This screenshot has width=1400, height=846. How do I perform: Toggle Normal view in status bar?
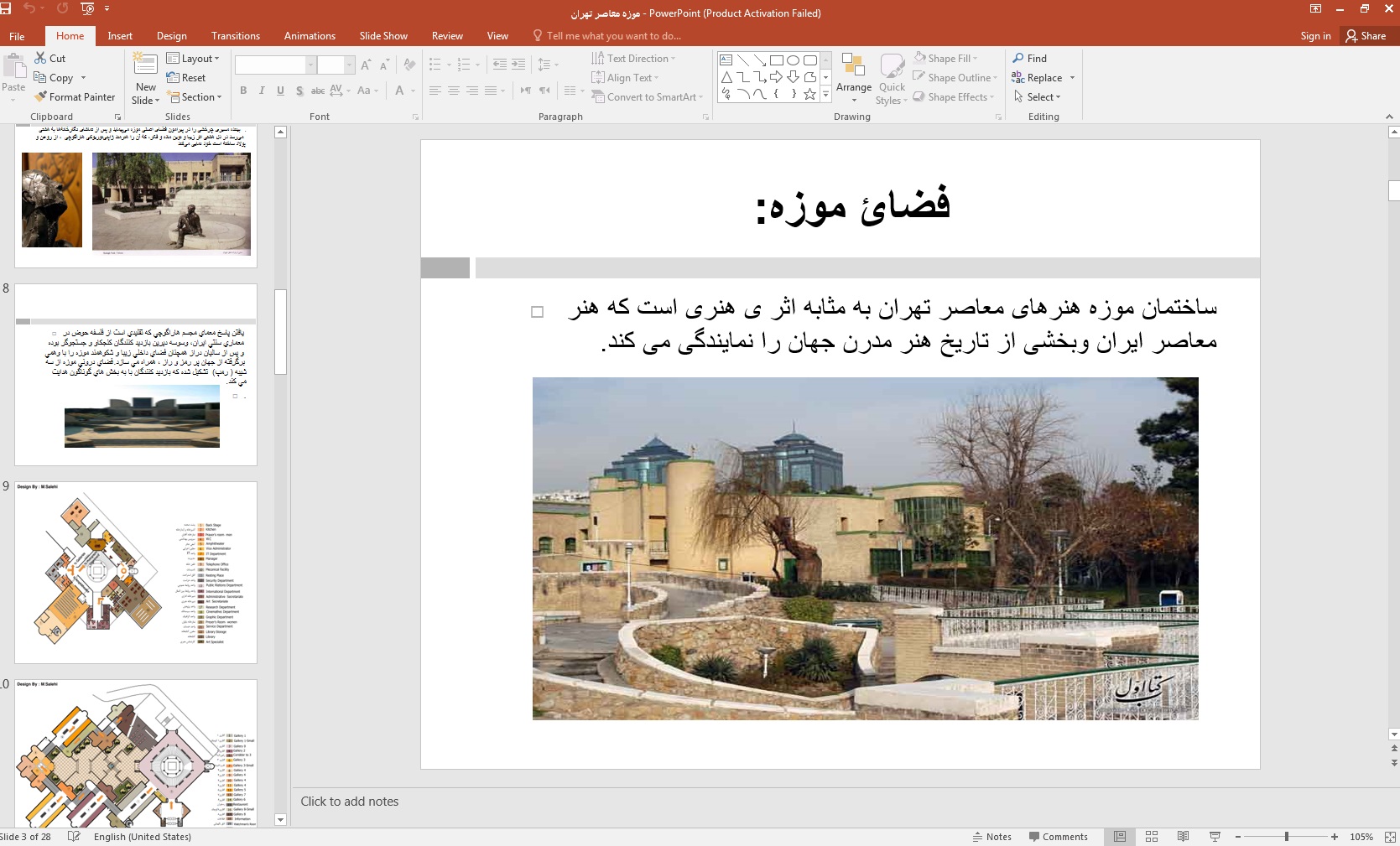click(1120, 837)
